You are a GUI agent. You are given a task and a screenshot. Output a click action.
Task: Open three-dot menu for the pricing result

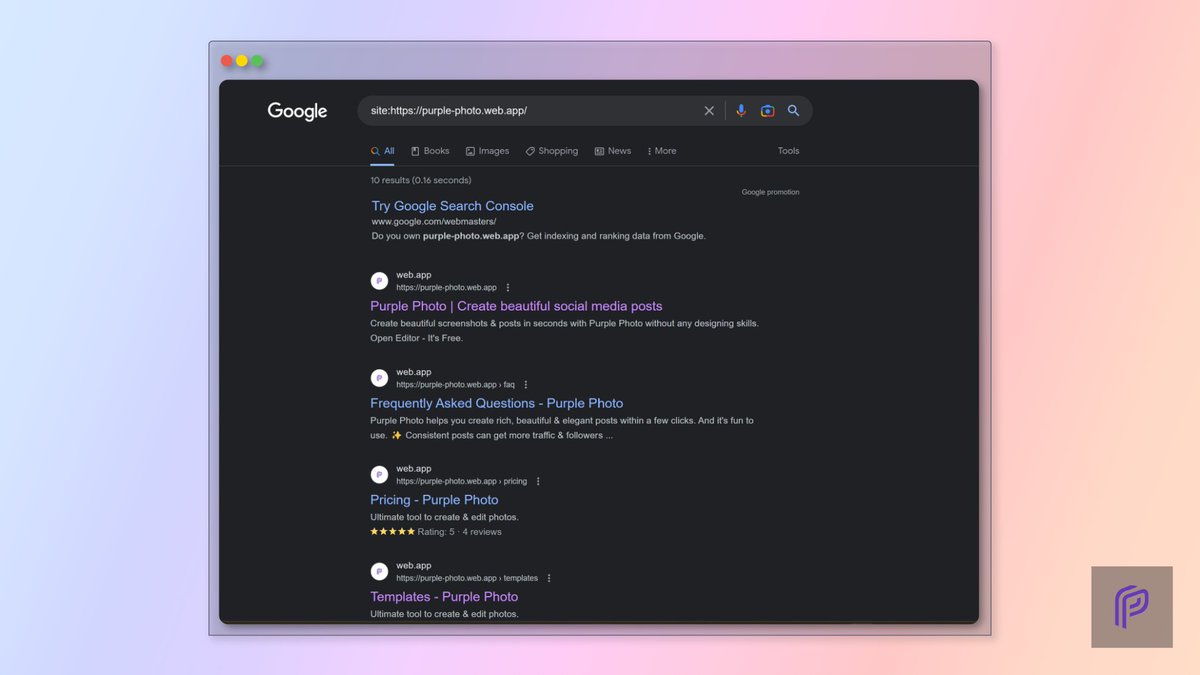click(x=538, y=481)
